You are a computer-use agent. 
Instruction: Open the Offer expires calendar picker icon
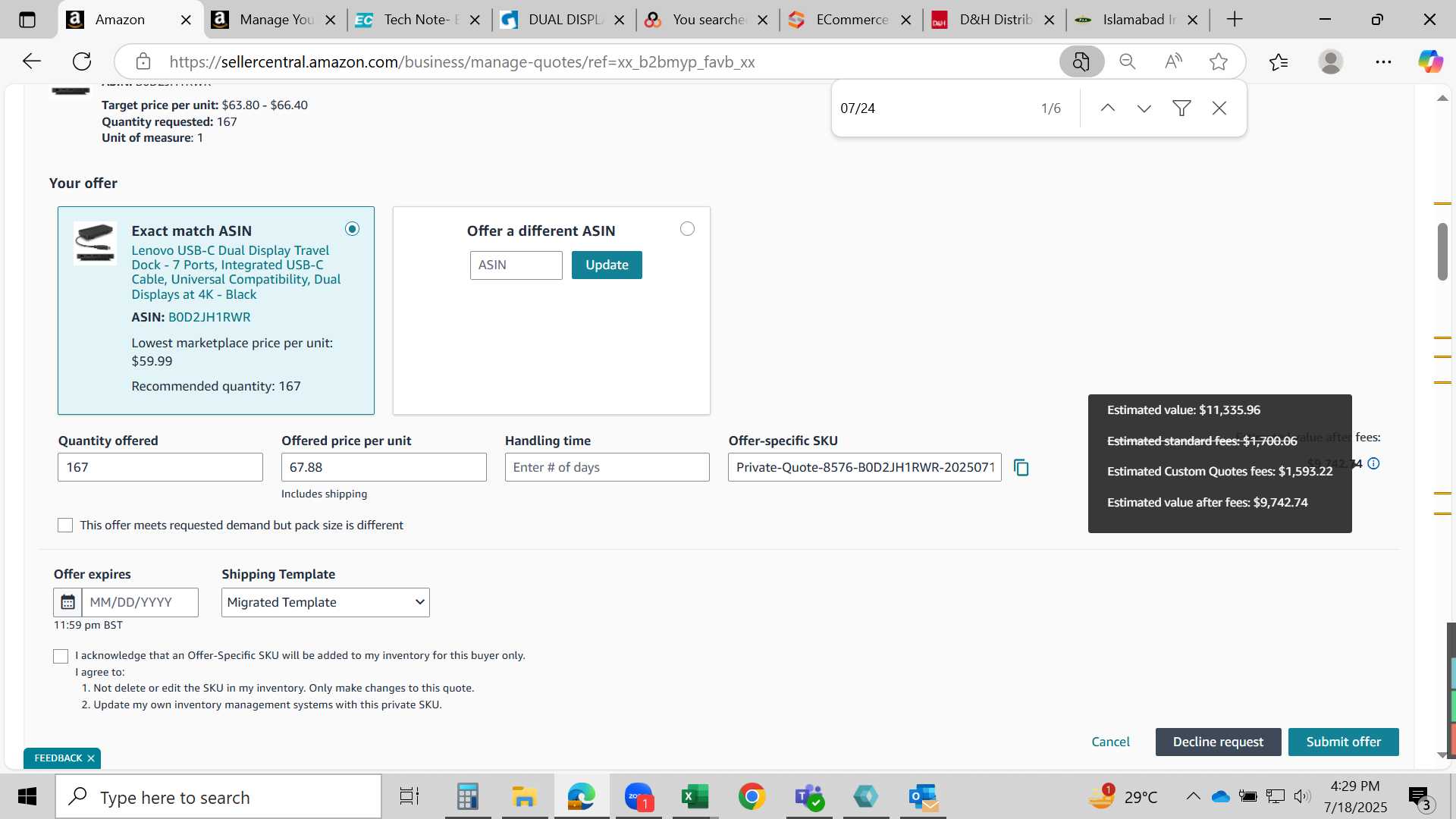click(67, 602)
